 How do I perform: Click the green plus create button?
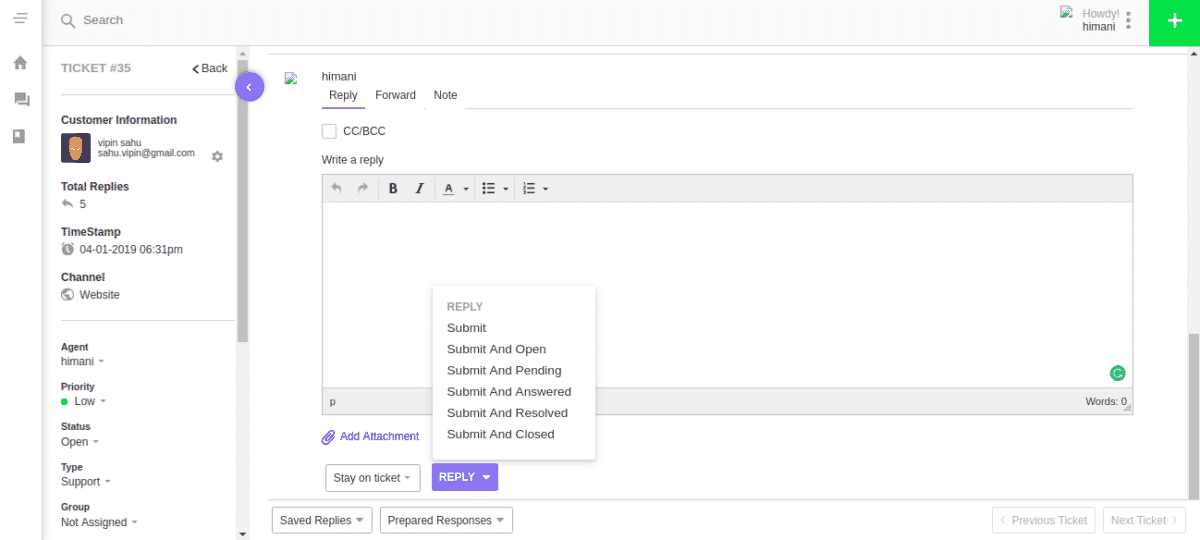coord(1174,22)
